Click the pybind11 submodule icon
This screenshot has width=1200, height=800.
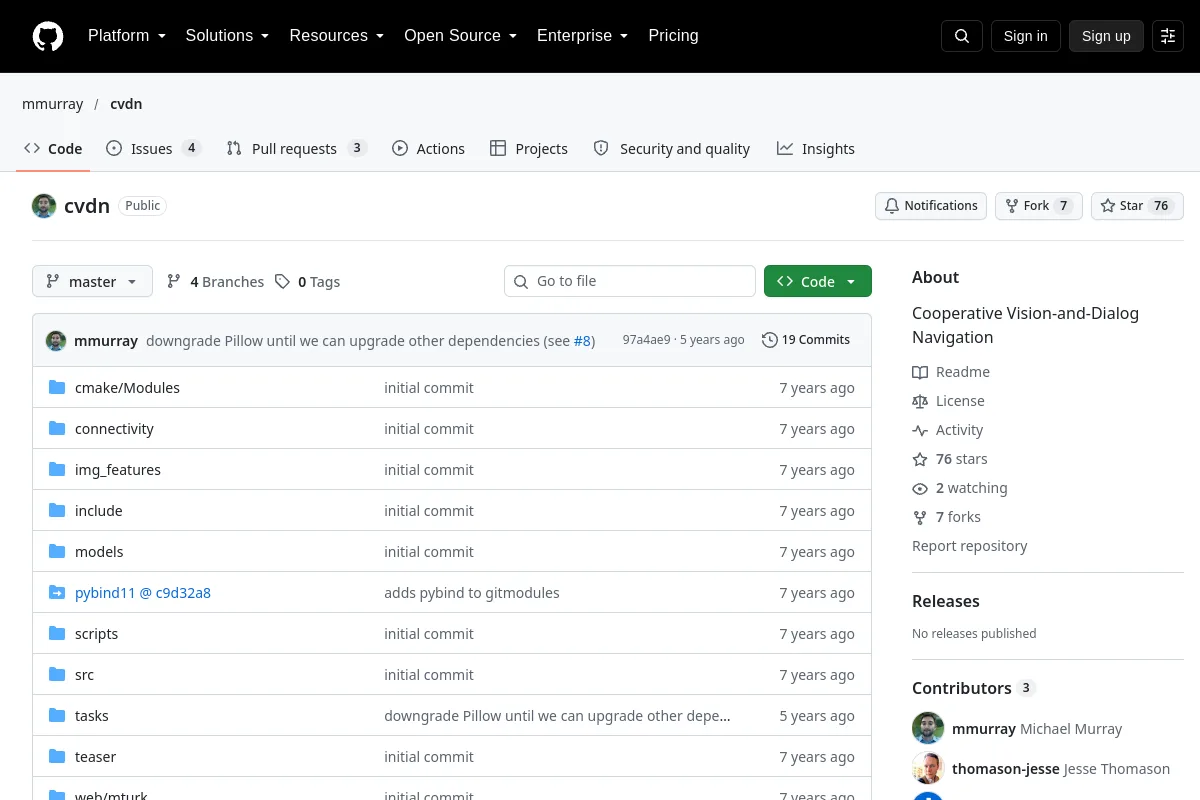point(57,593)
